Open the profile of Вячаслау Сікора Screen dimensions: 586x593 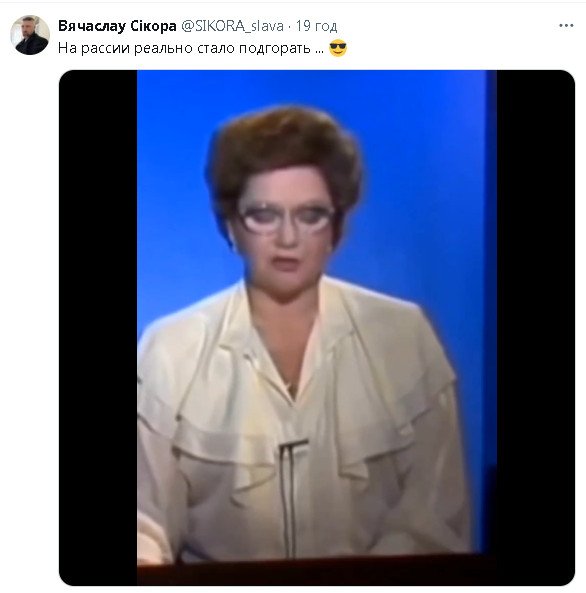coord(117,26)
